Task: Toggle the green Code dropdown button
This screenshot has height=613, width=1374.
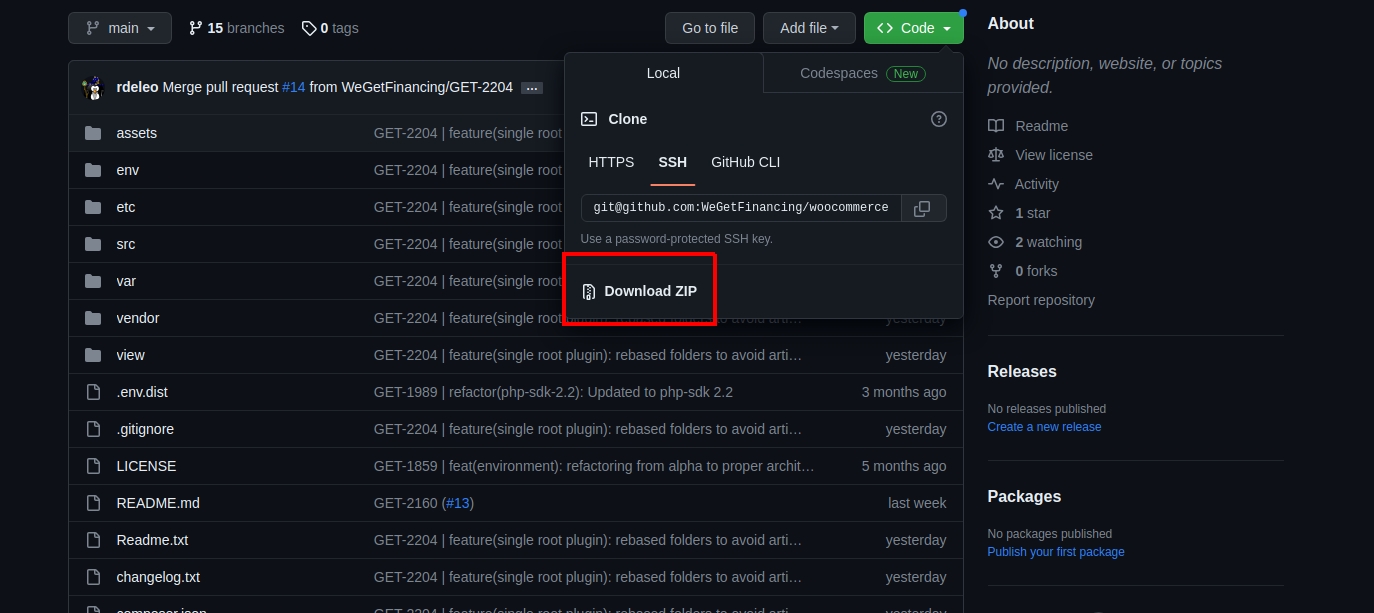Action: coord(914,28)
